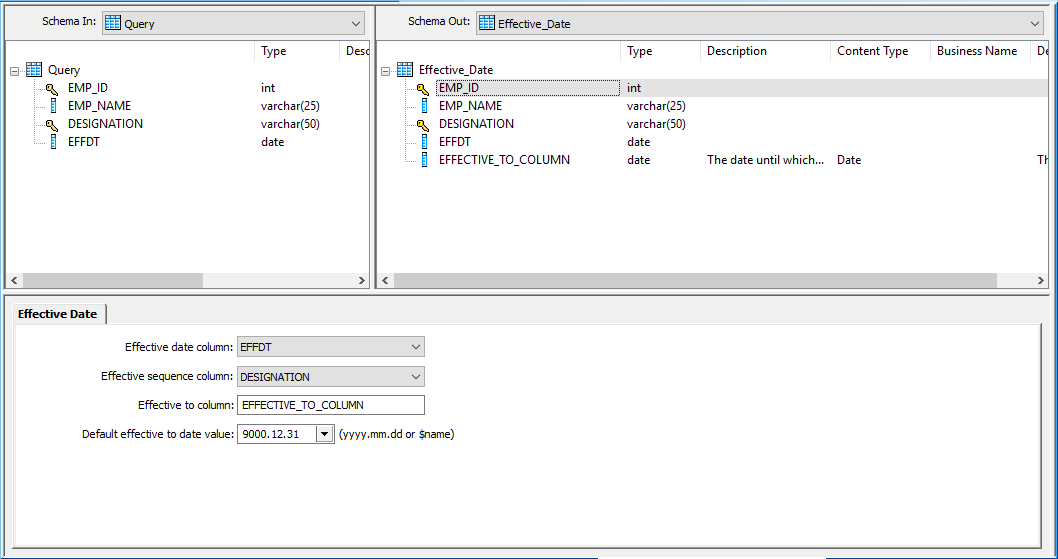Collapse the Query tree node
Viewport: 1058px width, 559px height.
(x=15, y=70)
